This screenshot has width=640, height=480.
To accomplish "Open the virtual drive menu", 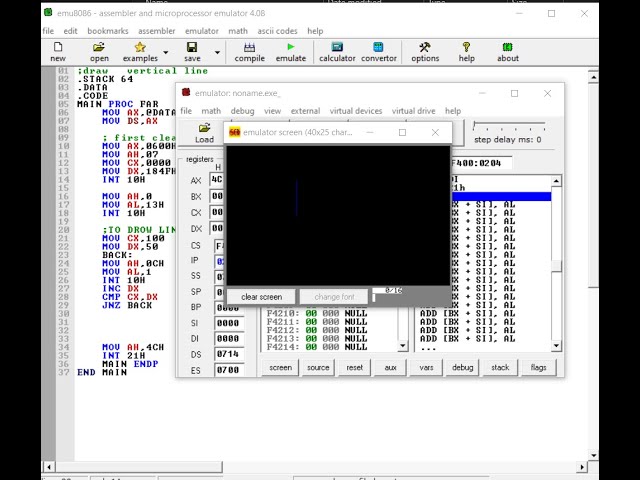I will click(413, 111).
